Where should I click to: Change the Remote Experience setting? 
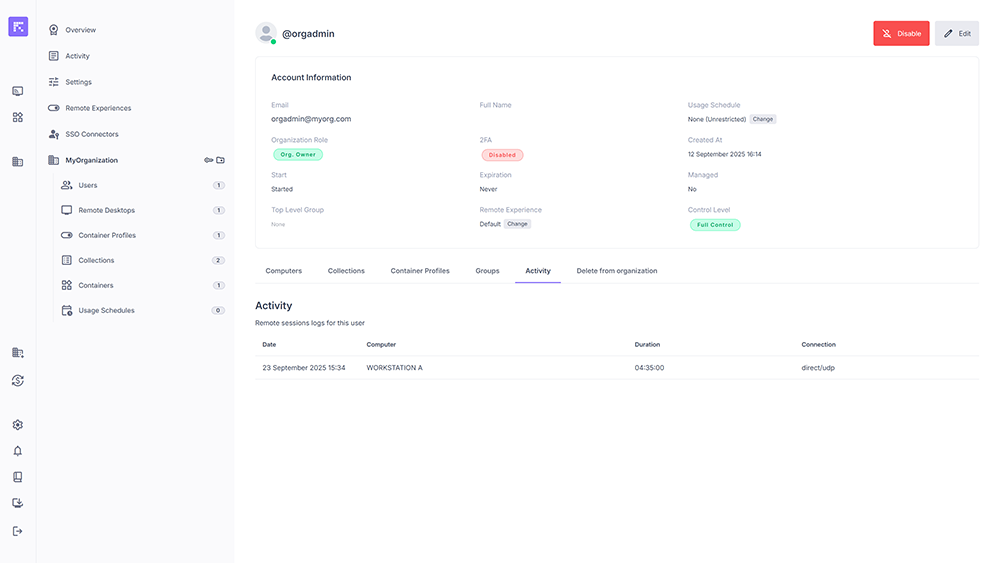(517, 224)
